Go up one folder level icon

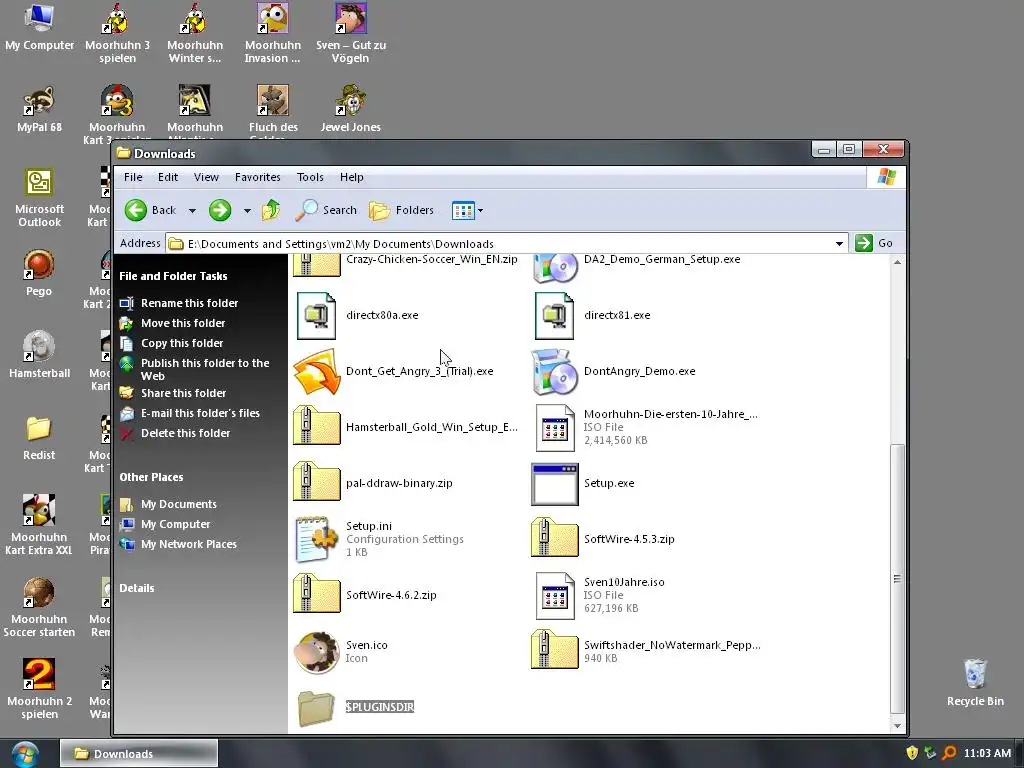click(270, 210)
